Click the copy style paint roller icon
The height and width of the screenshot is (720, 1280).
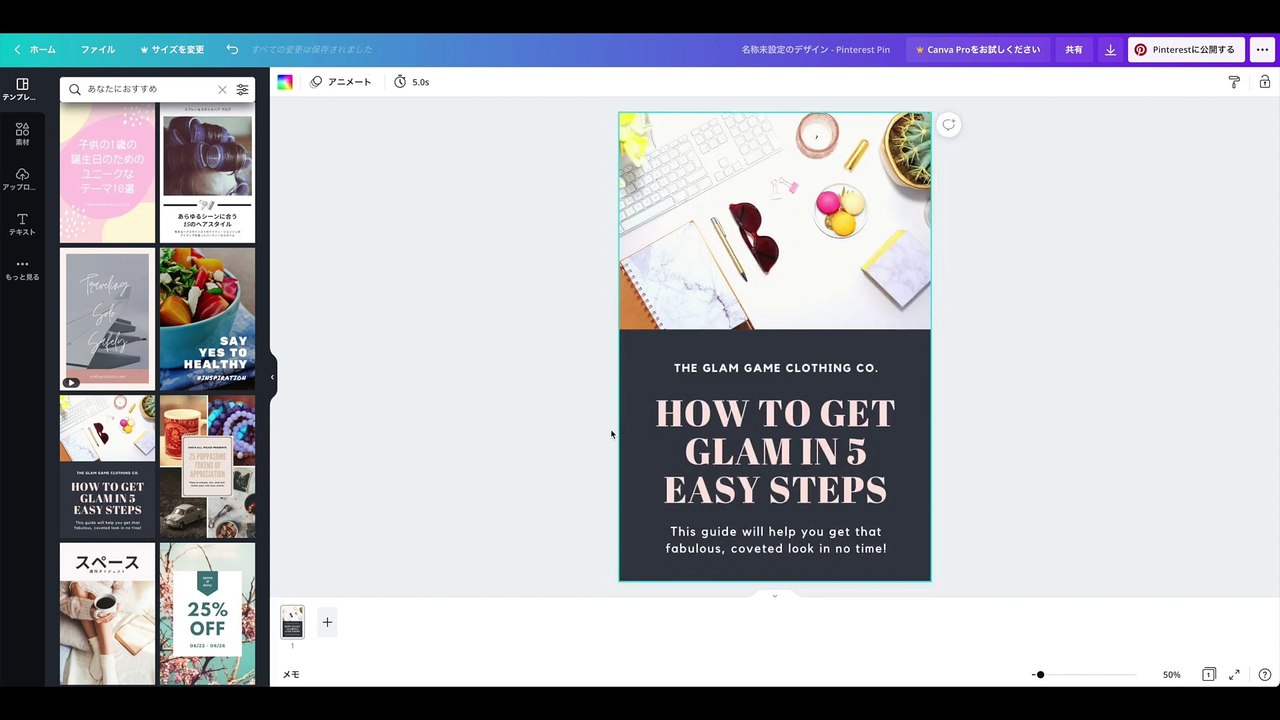pos(1234,82)
